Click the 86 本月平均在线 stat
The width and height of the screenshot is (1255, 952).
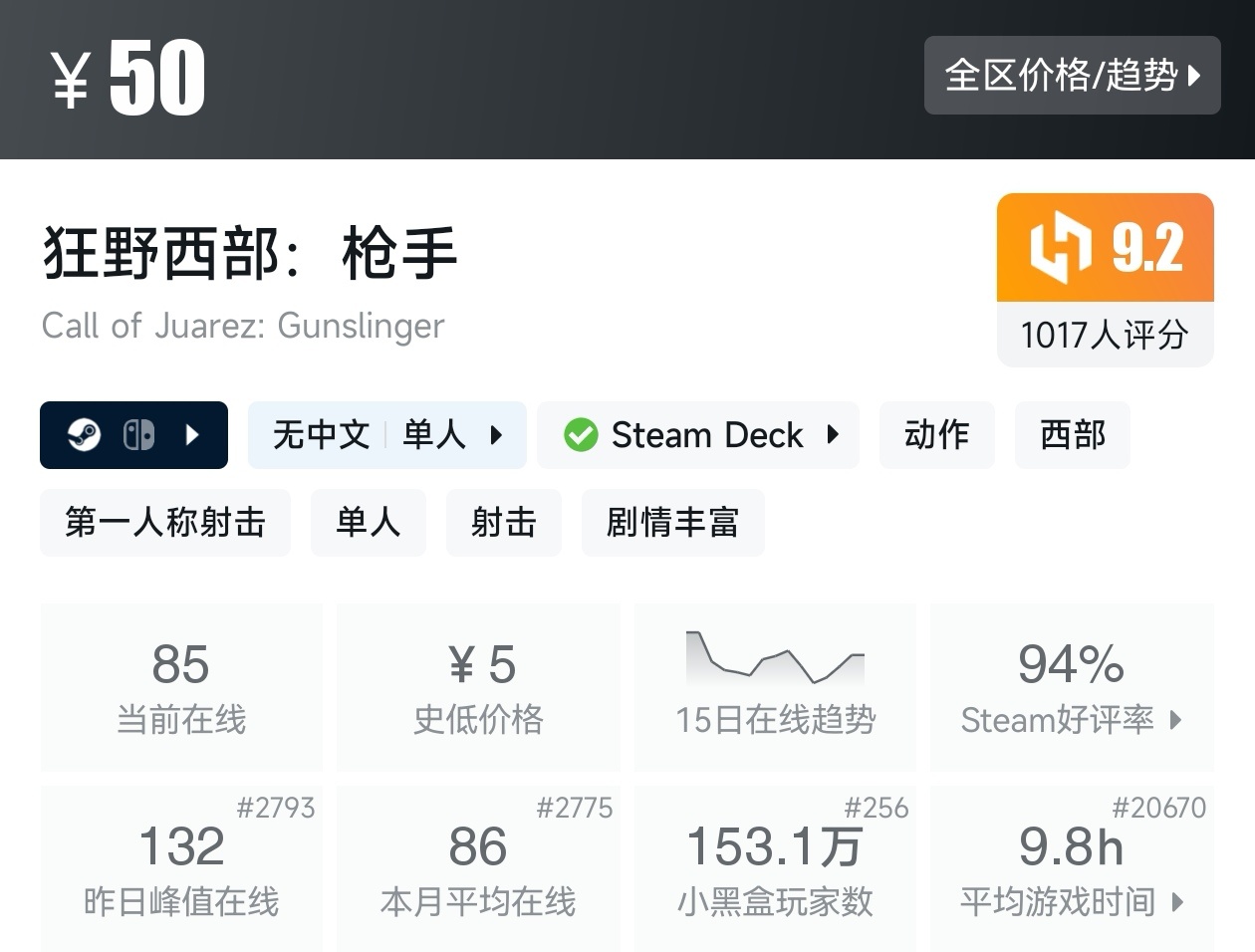[x=478, y=868]
